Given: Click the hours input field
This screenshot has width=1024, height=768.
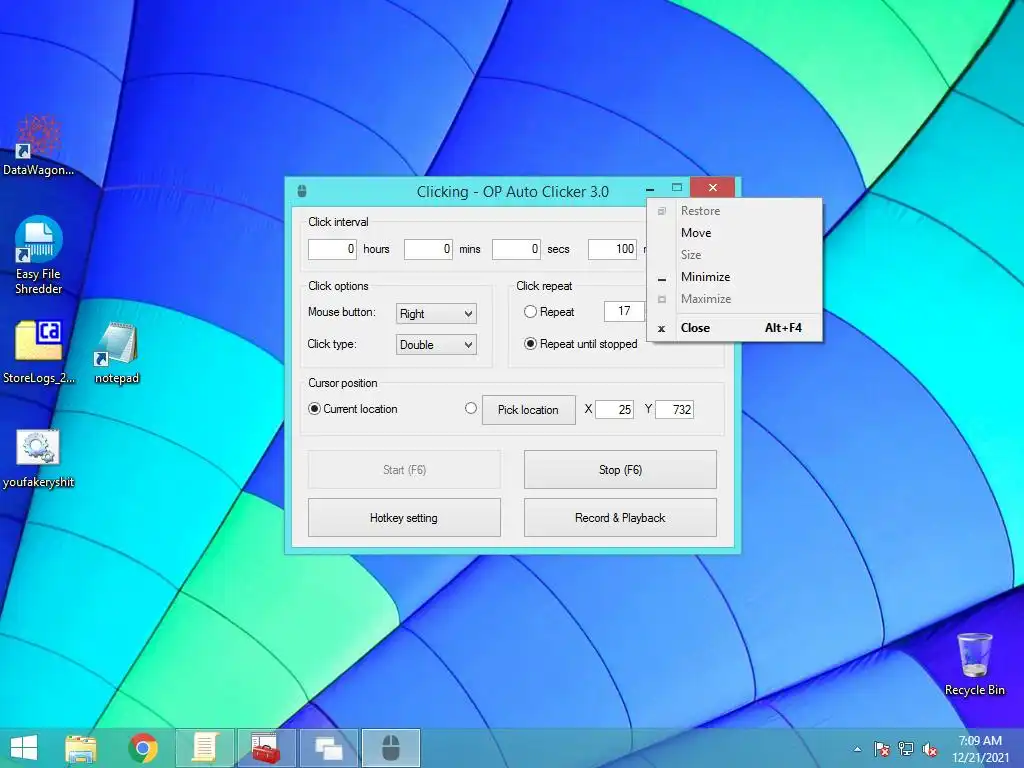Looking at the screenshot, I should click(x=332, y=249).
